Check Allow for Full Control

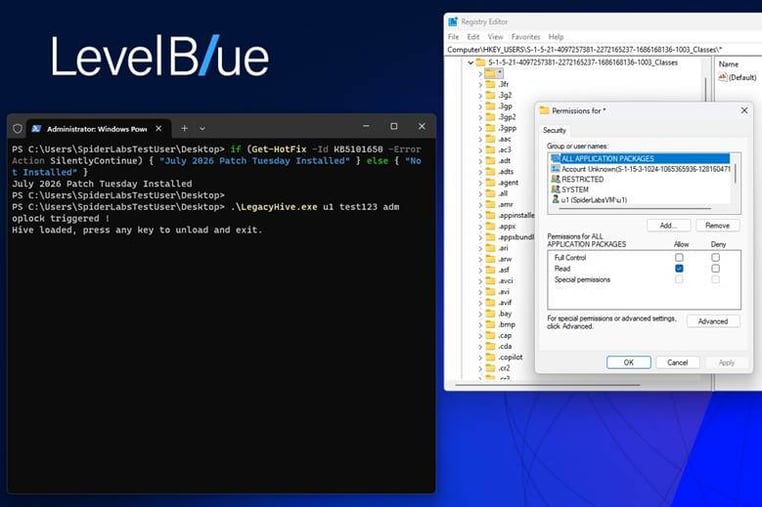pos(679,257)
